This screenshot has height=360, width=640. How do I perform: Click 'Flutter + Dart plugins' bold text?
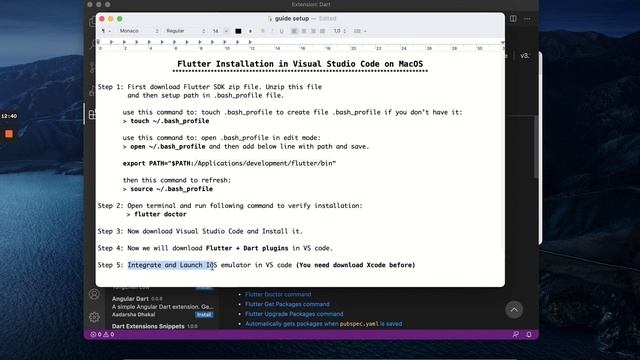point(247,248)
